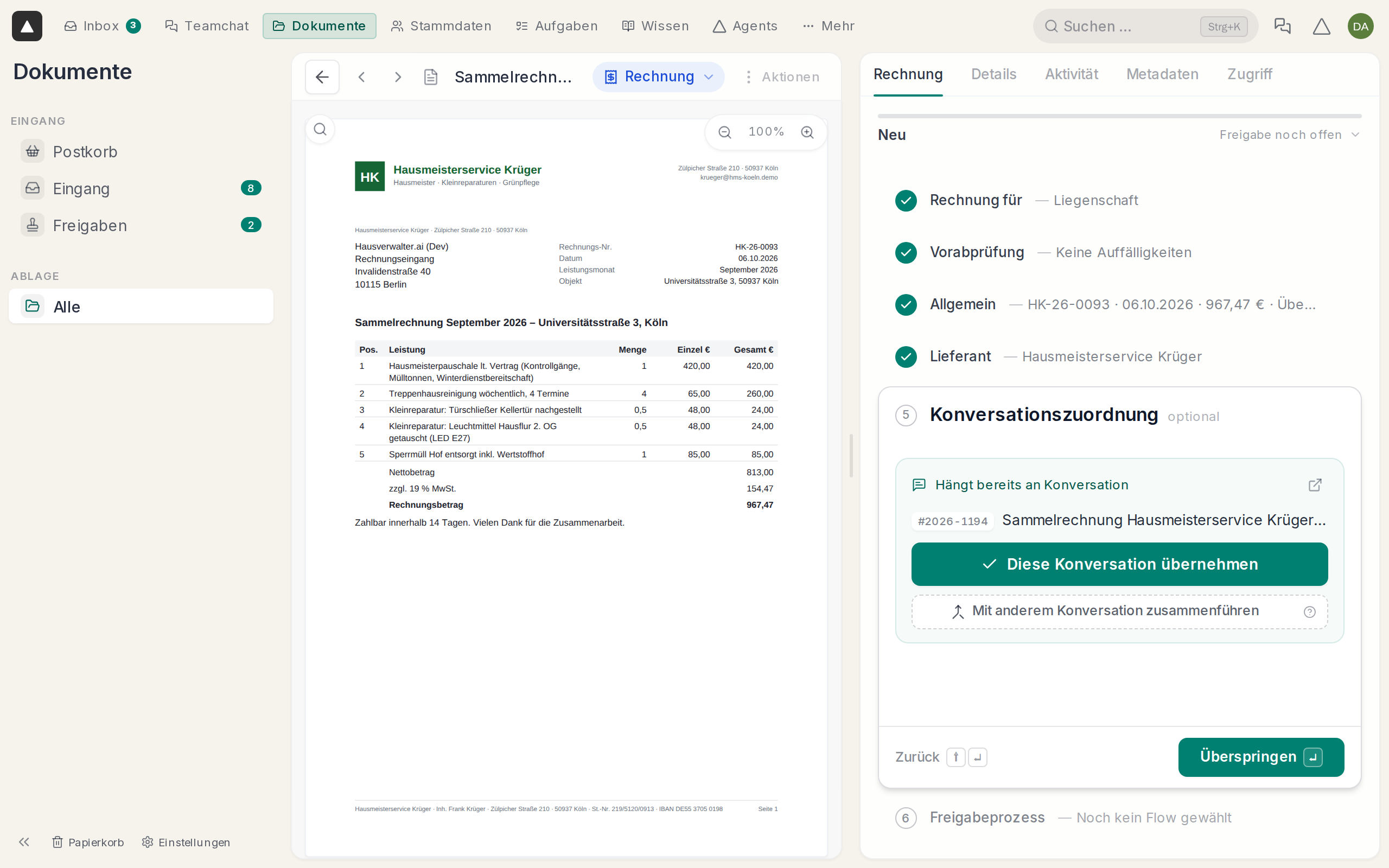Open Freigaben in the sidebar
Screen dimensions: 1389x868
(x=141, y=225)
